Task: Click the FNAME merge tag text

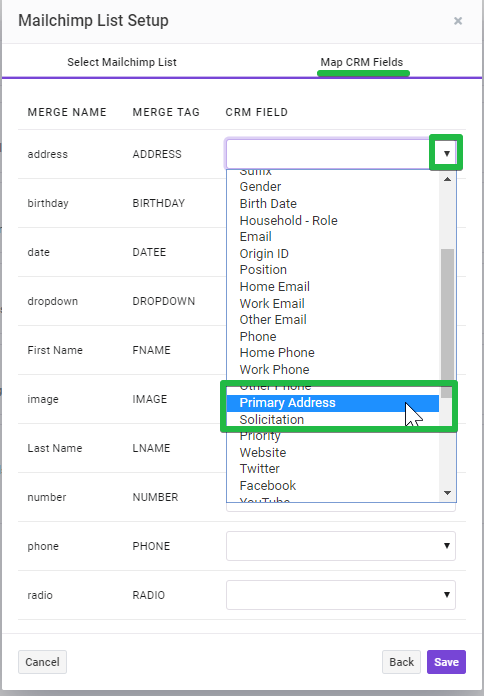Action: pyautogui.click(x=151, y=350)
